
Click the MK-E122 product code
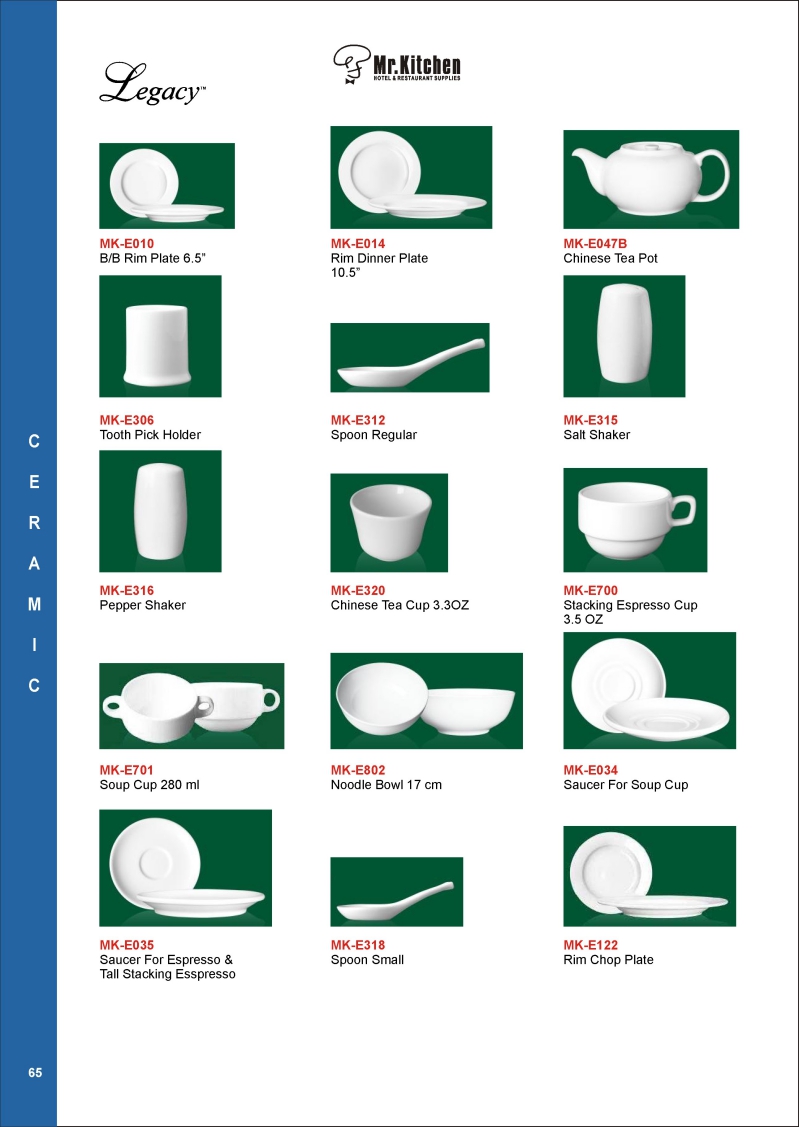point(591,945)
